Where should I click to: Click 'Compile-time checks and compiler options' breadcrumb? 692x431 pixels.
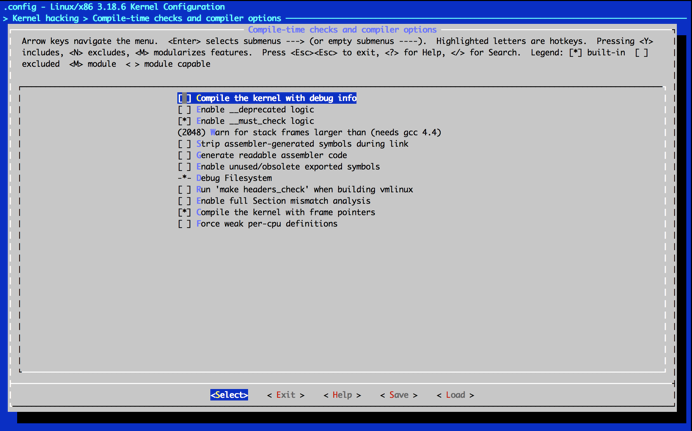coord(187,18)
